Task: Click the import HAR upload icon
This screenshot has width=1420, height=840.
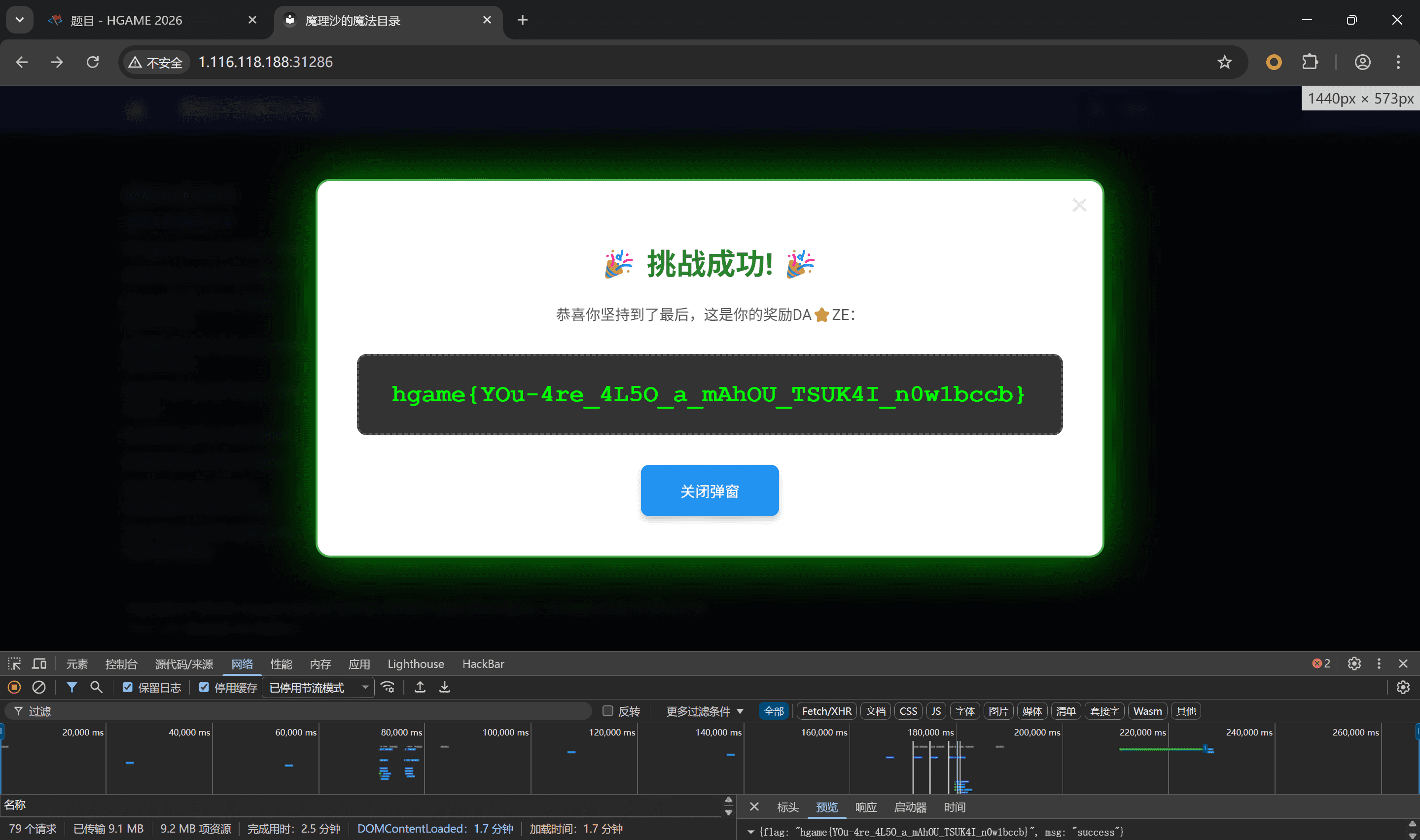Action: point(420,687)
